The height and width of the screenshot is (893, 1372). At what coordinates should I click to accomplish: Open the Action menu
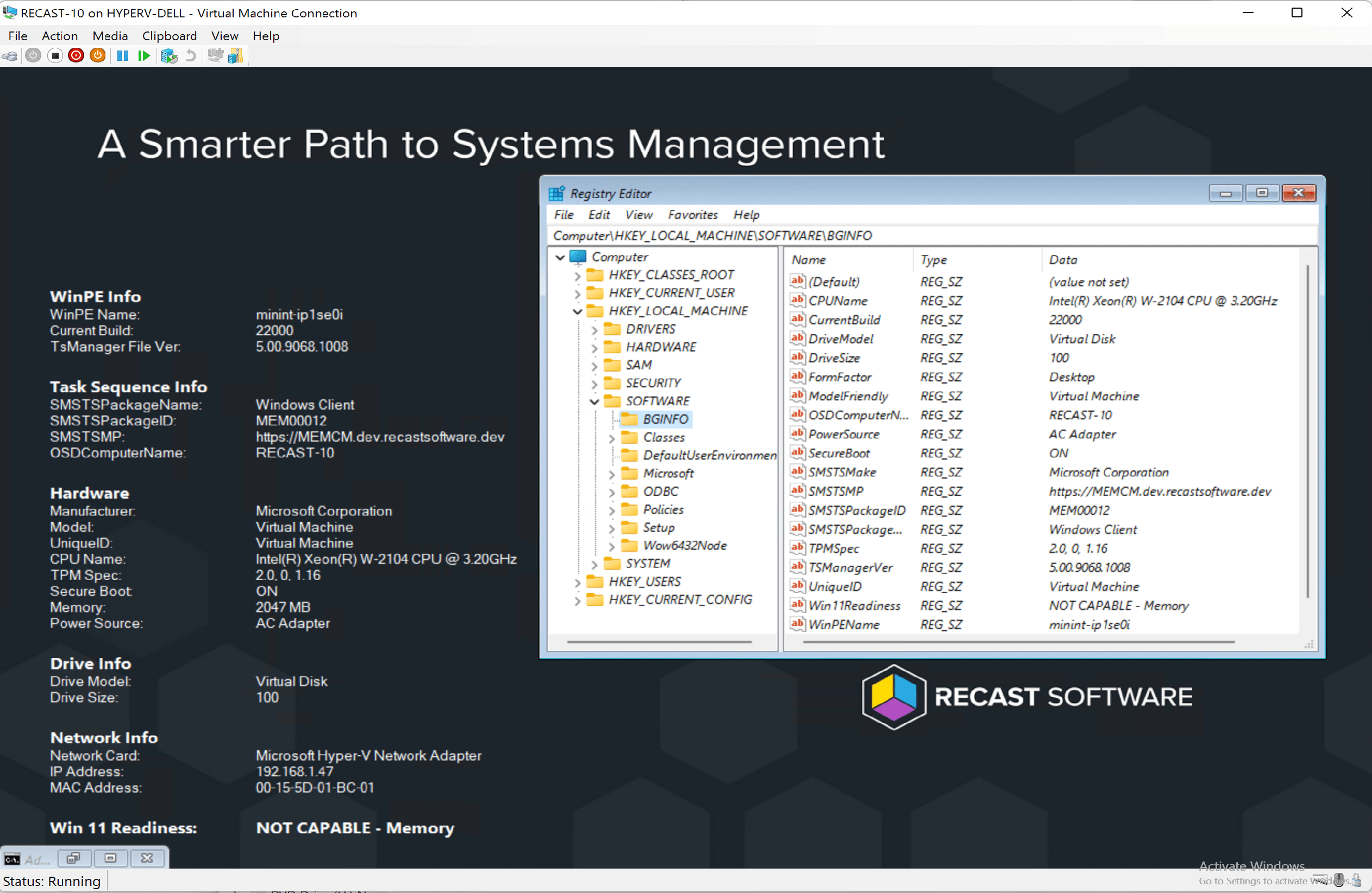[x=59, y=36]
